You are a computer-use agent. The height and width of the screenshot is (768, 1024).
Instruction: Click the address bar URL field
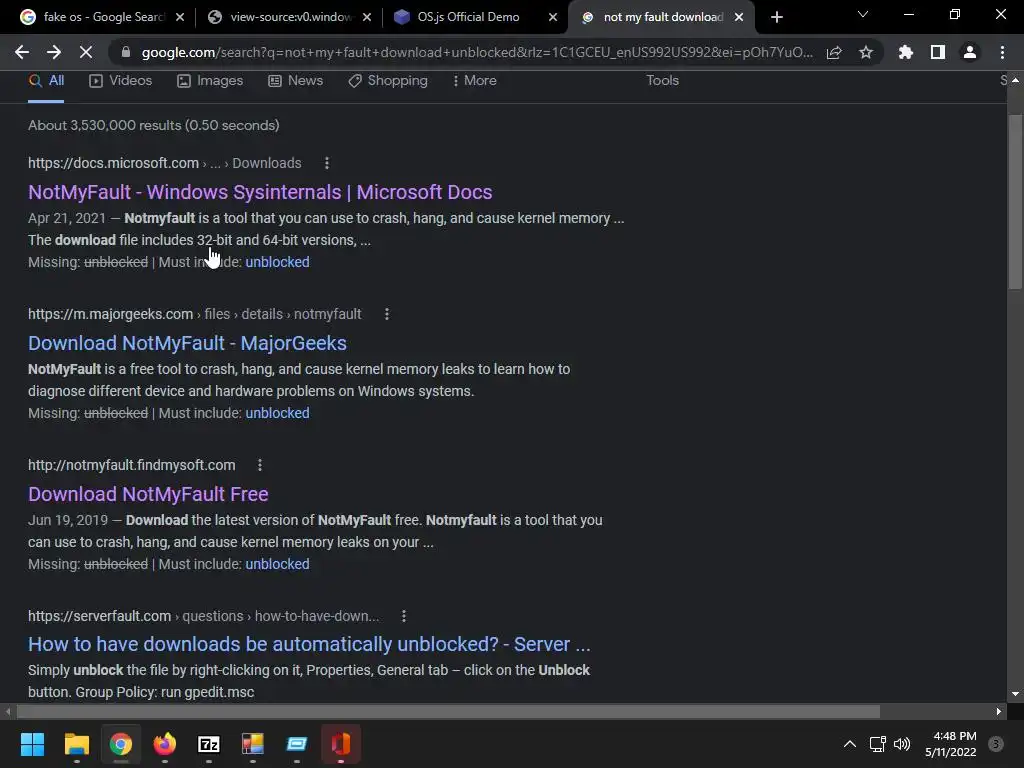tap(477, 52)
